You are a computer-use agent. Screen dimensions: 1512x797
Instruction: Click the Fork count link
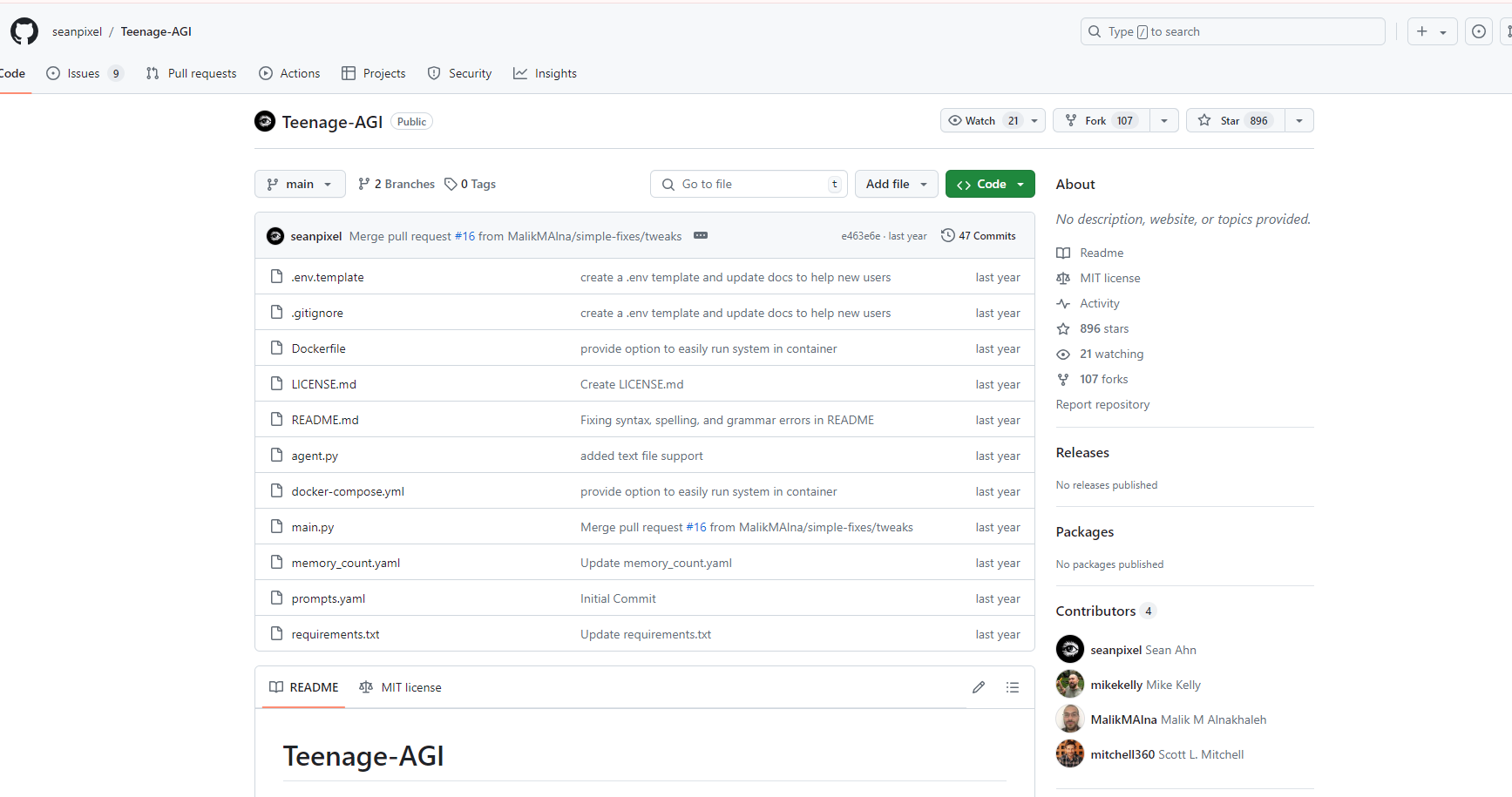tap(1124, 120)
